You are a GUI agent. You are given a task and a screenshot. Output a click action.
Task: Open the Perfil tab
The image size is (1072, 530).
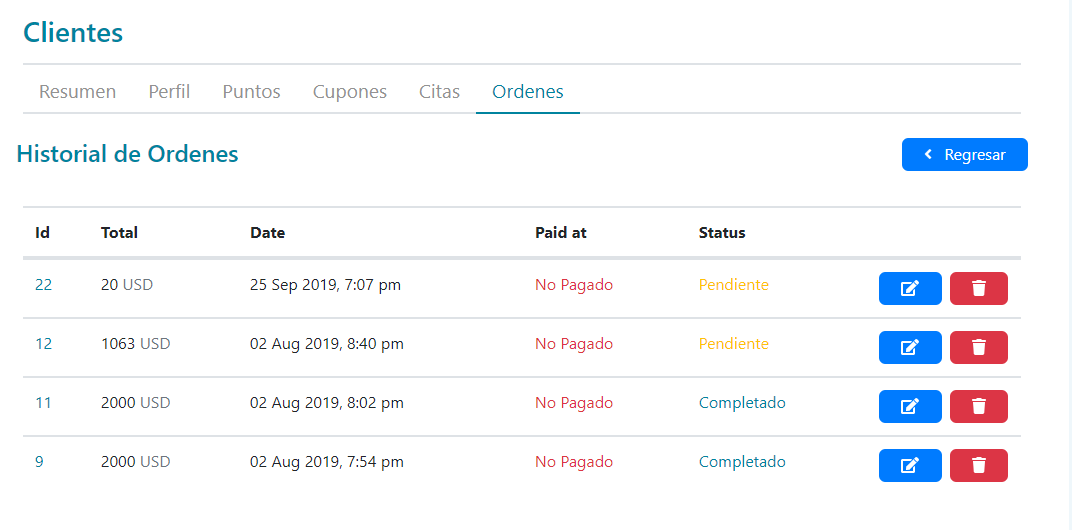tap(169, 92)
